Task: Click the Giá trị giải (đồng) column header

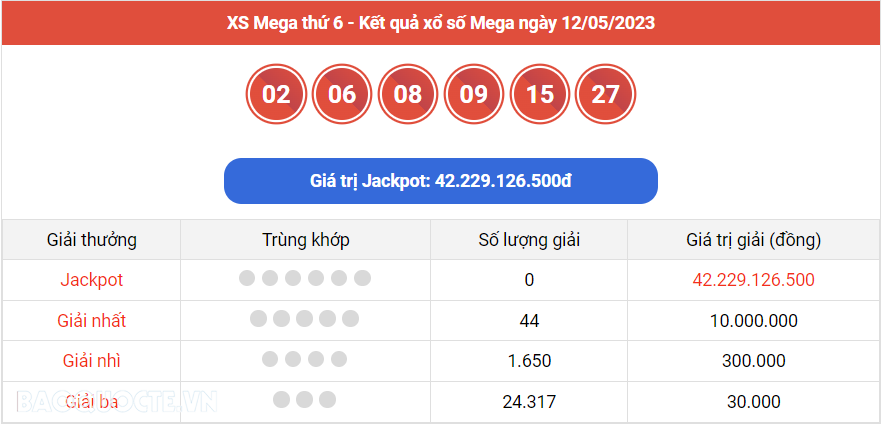Action: point(754,240)
